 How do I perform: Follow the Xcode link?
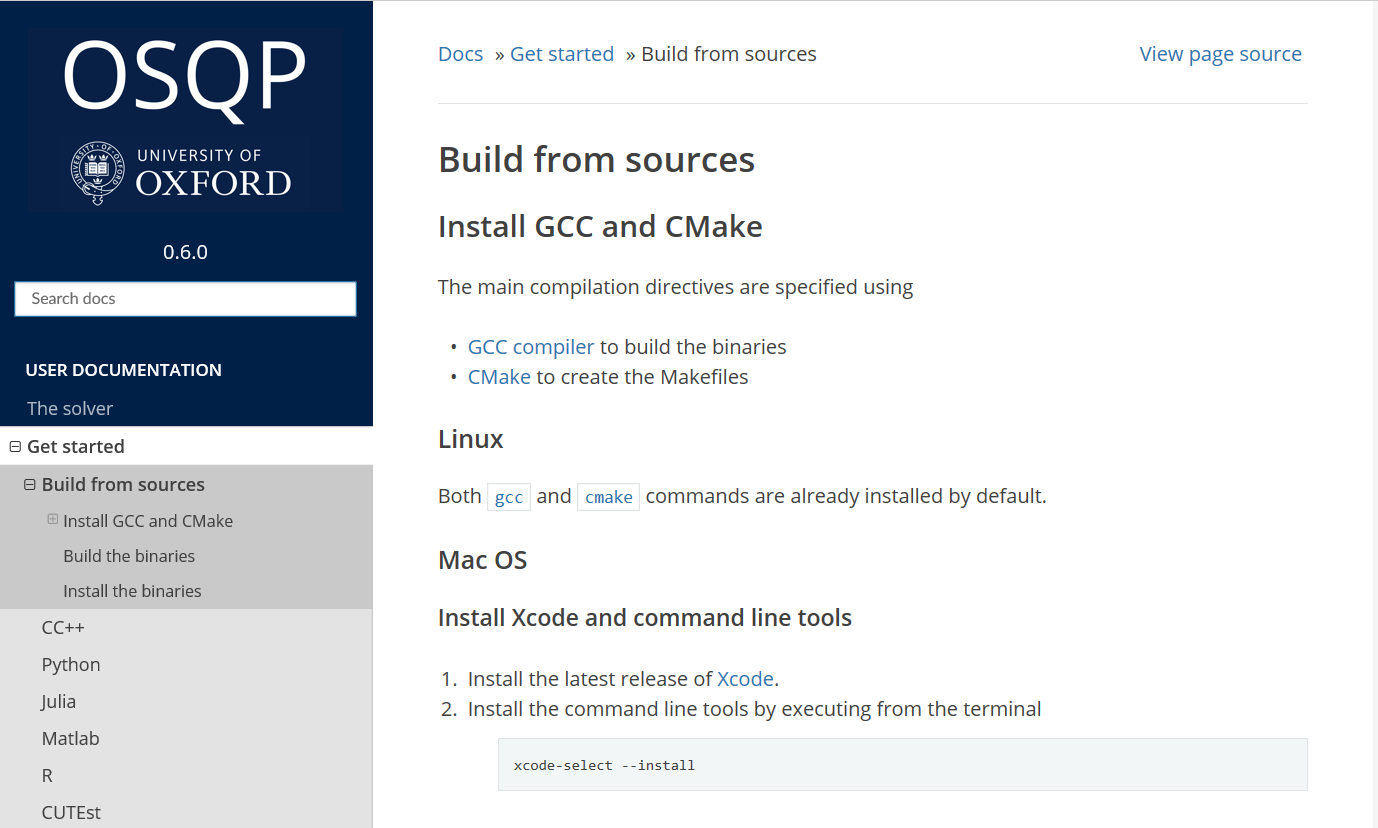(745, 679)
